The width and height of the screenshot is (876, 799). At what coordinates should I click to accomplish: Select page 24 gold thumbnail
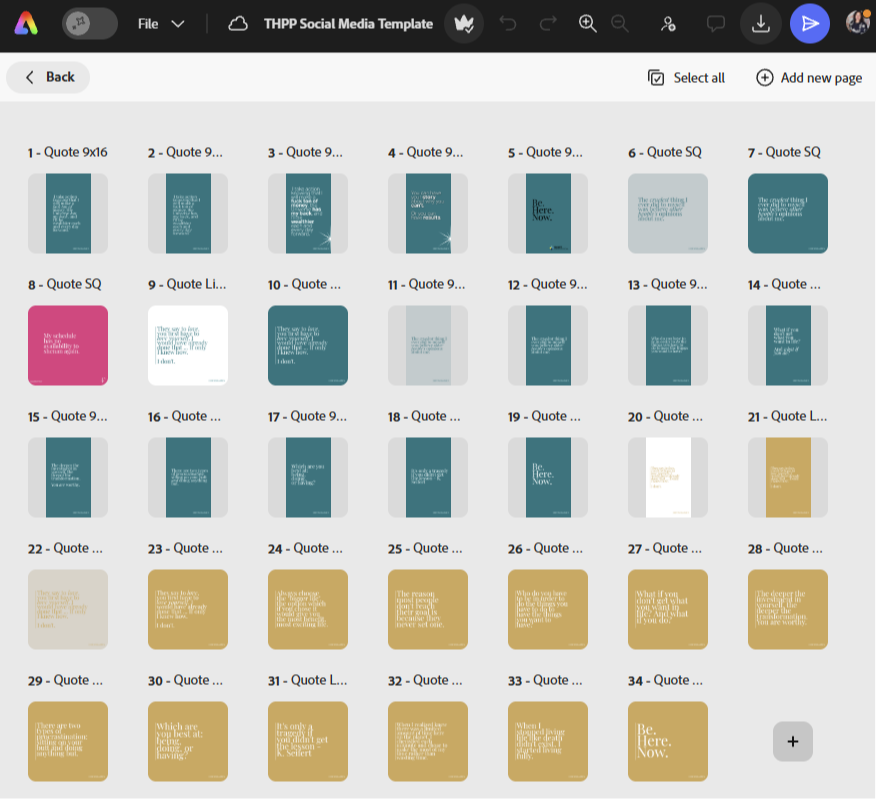click(308, 610)
